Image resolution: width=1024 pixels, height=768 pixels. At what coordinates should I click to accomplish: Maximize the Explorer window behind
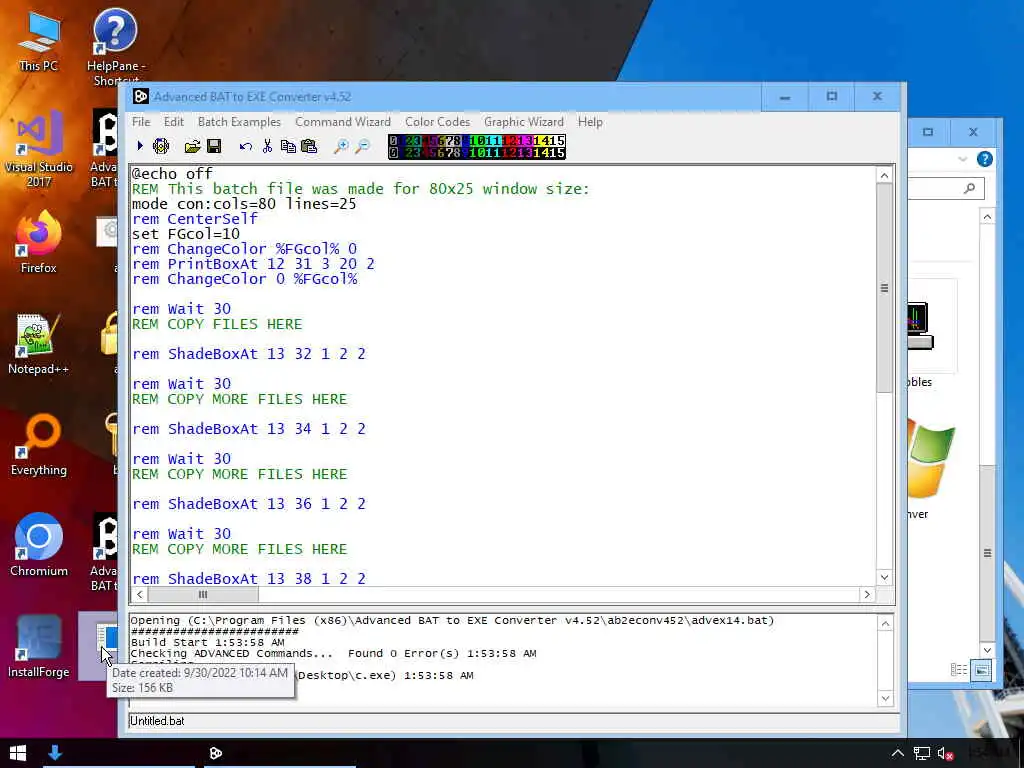tap(928, 132)
